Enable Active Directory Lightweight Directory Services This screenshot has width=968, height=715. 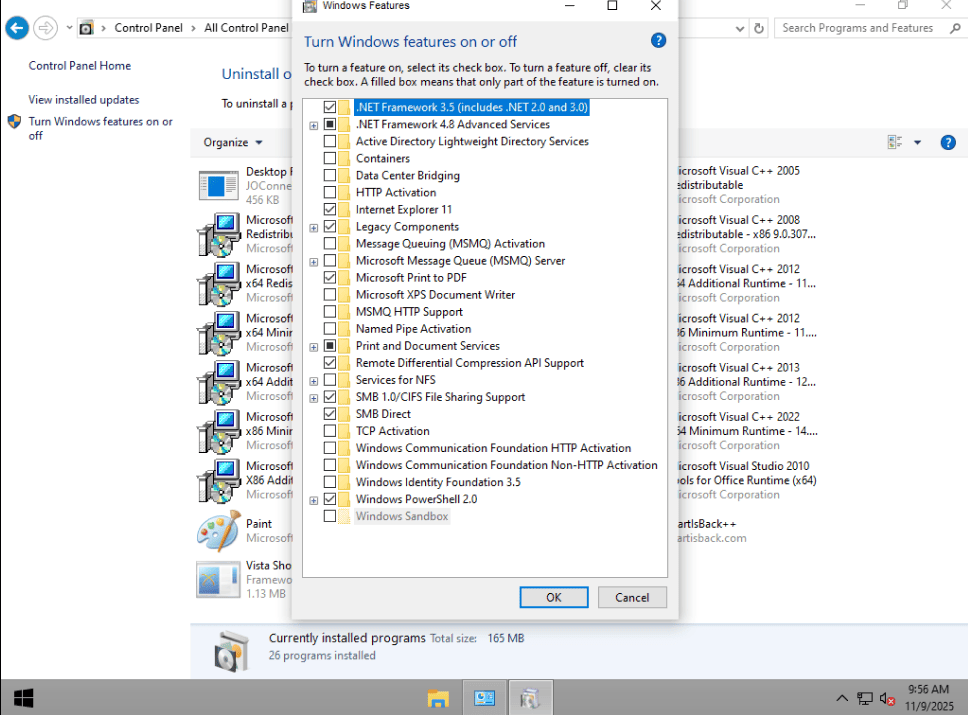coord(330,141)
